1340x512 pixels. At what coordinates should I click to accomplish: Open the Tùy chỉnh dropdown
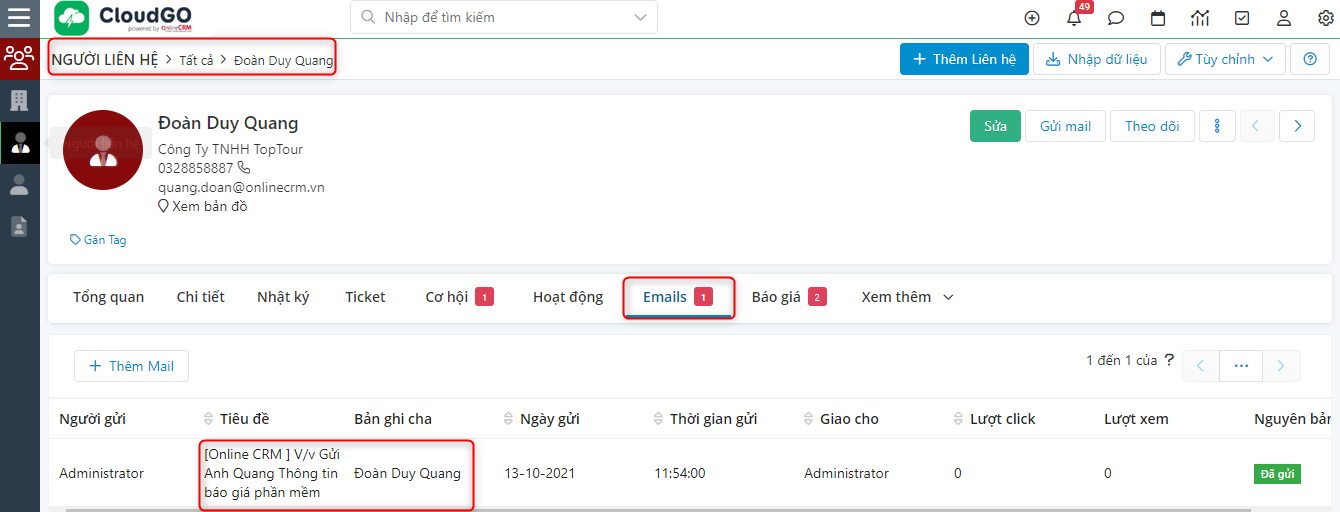tap(1225, 59)
